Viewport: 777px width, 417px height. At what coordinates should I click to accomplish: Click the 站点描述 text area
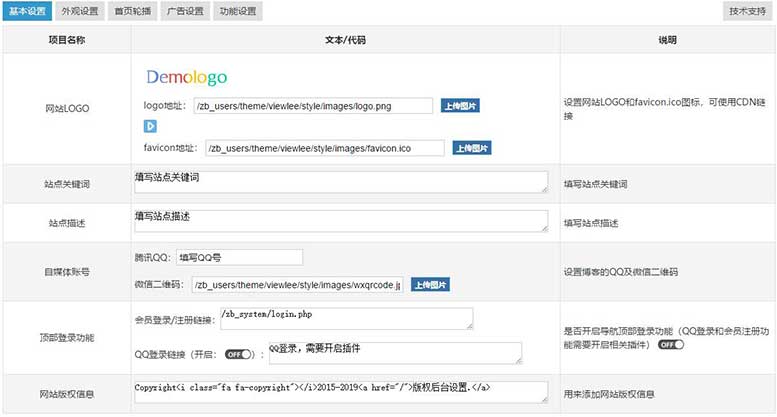340,221
